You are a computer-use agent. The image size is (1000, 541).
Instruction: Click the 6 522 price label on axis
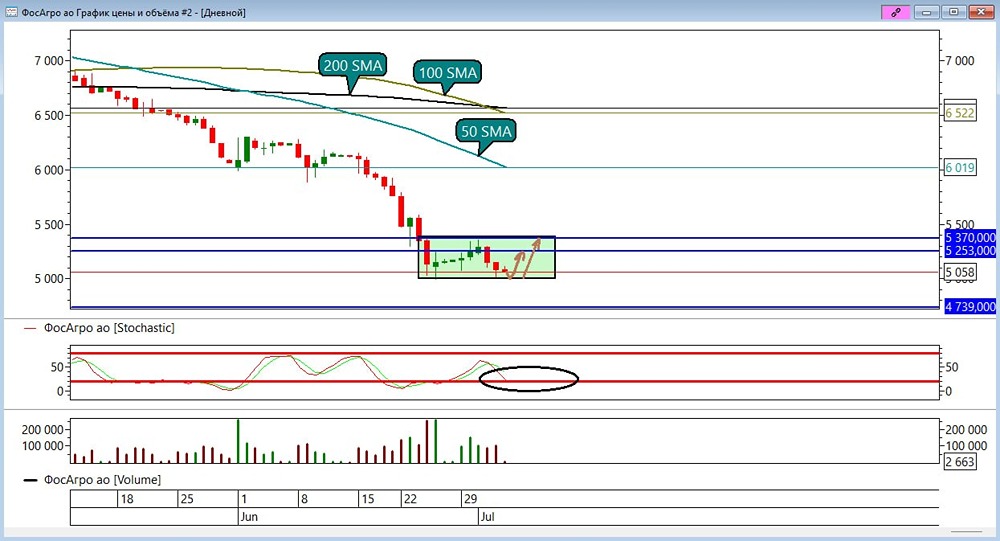pos(960,113)
